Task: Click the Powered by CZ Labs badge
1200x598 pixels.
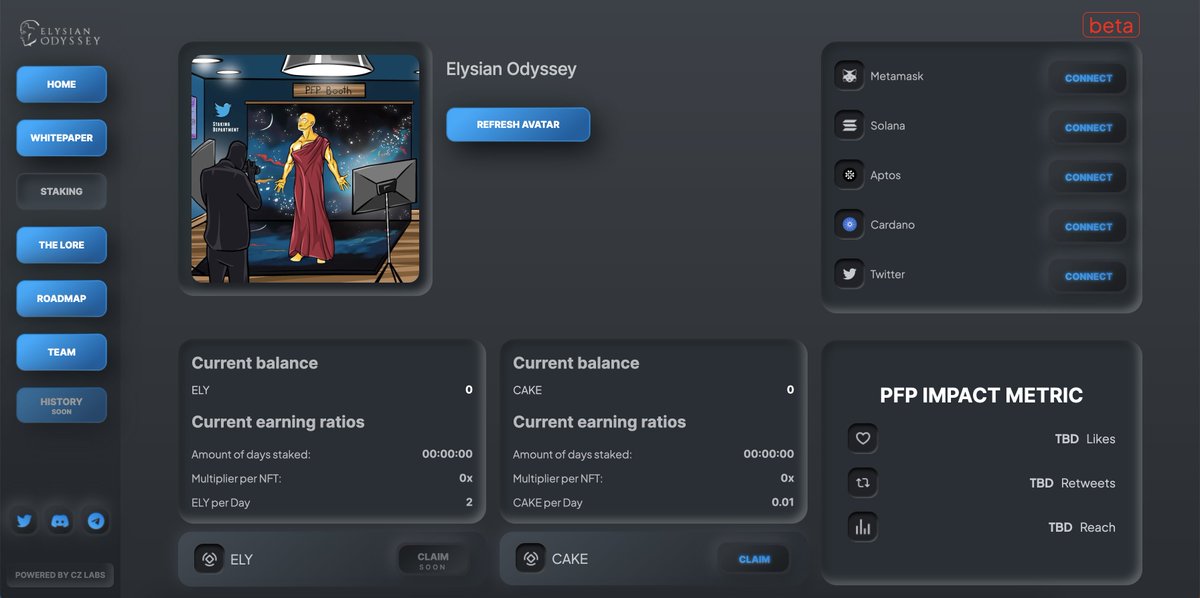Action: pos(62,575)
